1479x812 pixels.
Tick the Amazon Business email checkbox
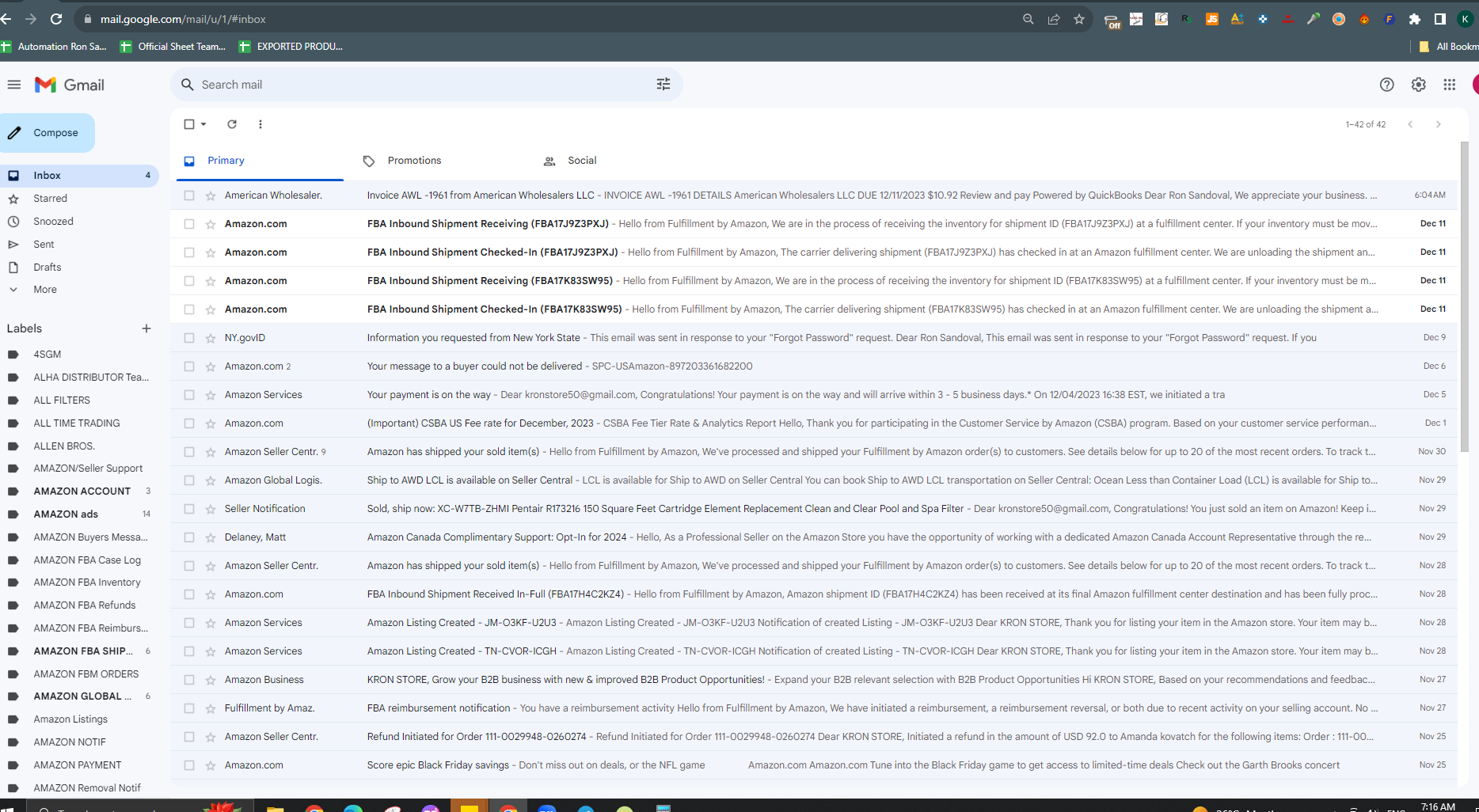pyautogui.click(x=189, y=680)
